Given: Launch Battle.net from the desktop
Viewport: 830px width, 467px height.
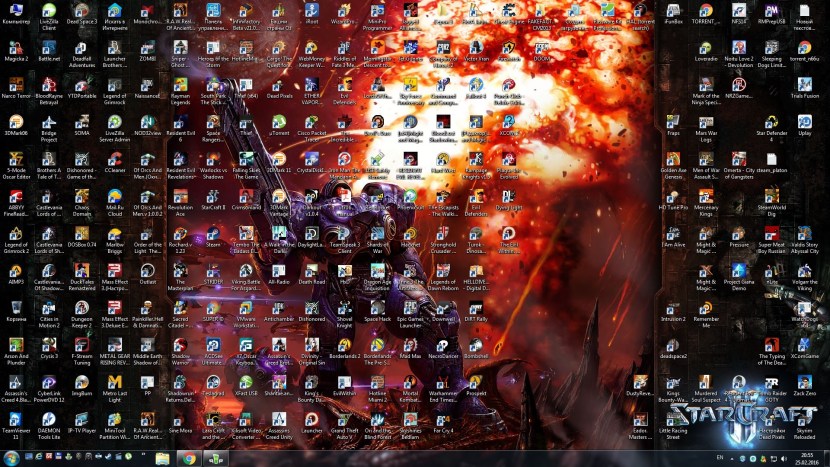Looking at the screenshot, I should click(x=49, y=48).
